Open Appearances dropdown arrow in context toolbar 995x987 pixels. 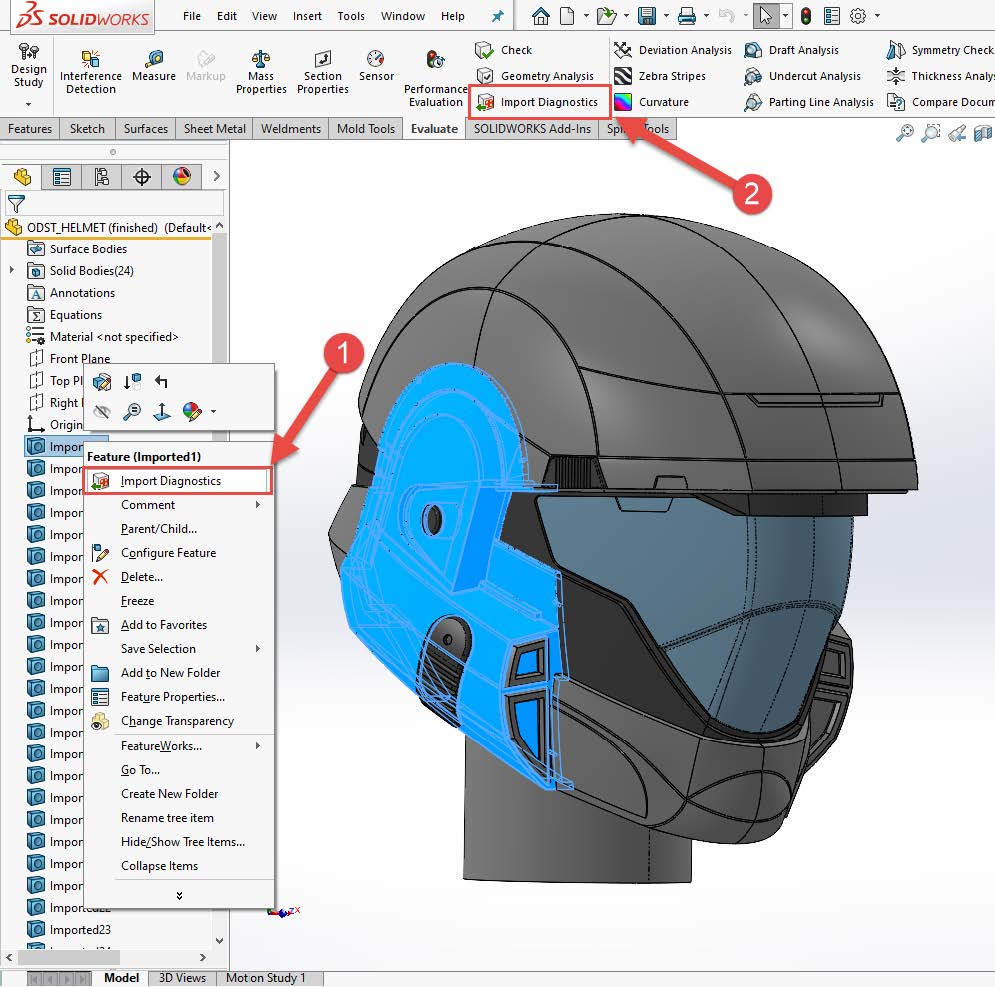click(213, 412)
